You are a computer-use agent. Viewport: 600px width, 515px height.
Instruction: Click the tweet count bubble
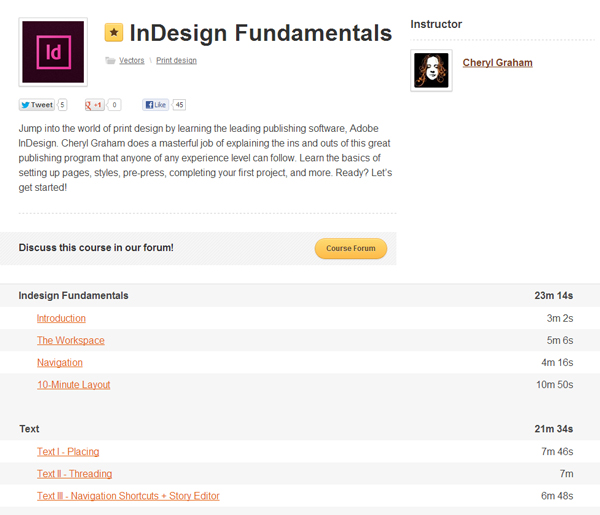click(x=63, y=104)
